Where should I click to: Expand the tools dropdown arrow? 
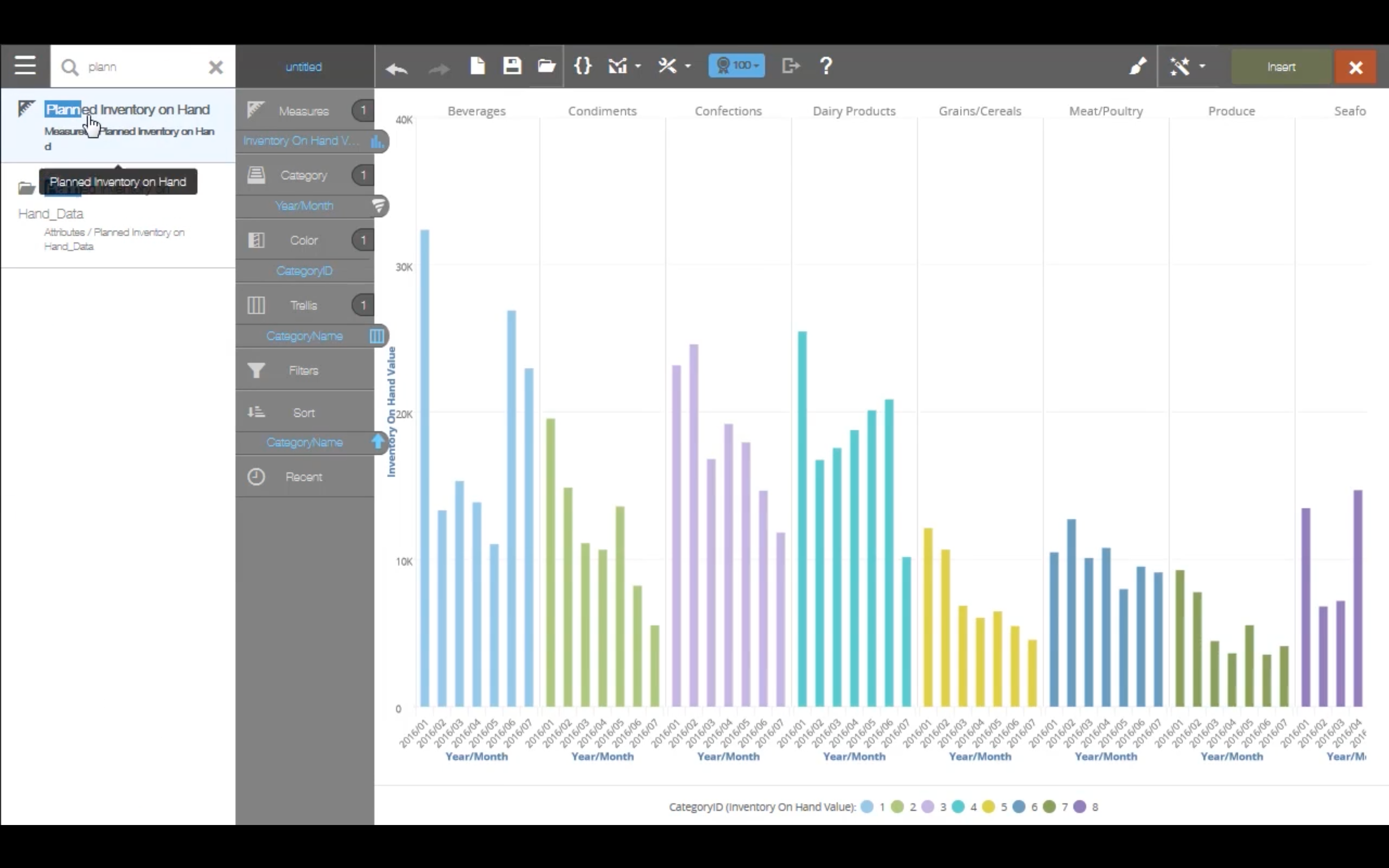pyautogui.click(x=687, y=66)
